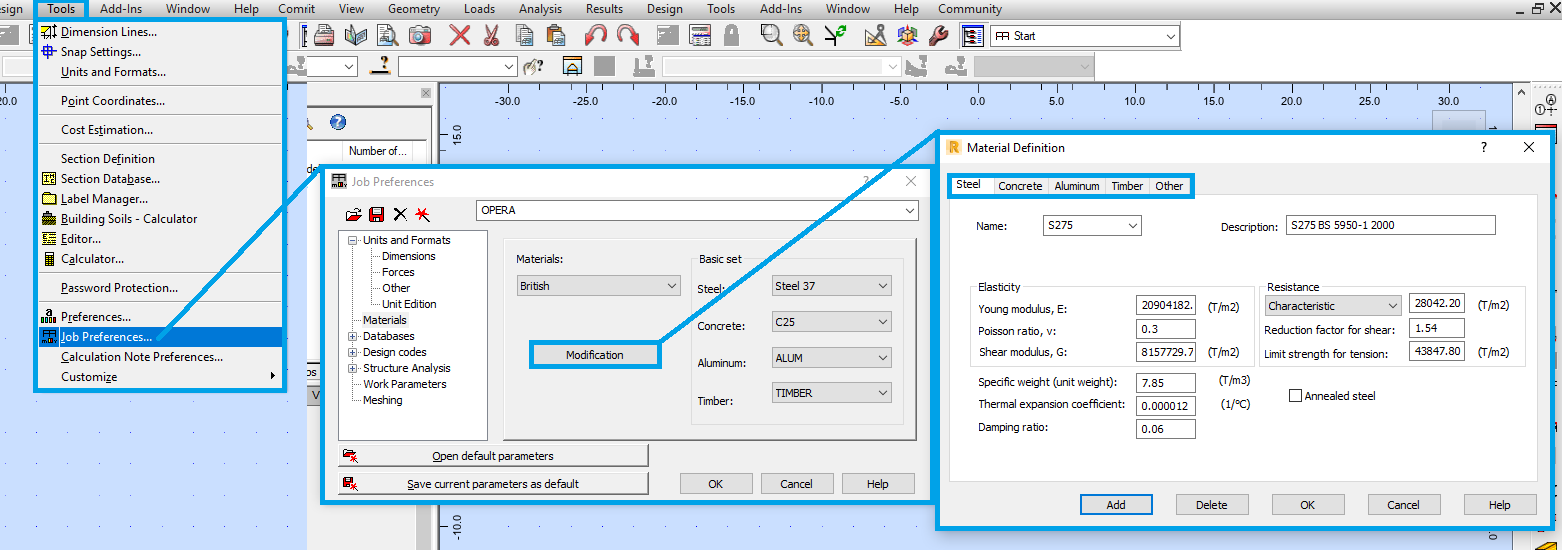Select Meshing in the preferences tree
Image resolution: width=1562 pixels, height=550 pixels.
click(x=383, y=400)
